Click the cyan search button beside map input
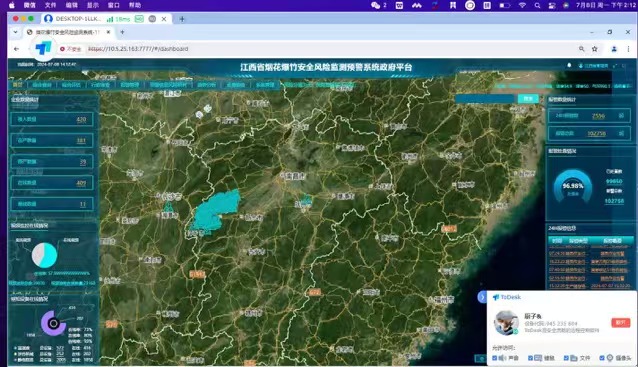 (528, 99)
